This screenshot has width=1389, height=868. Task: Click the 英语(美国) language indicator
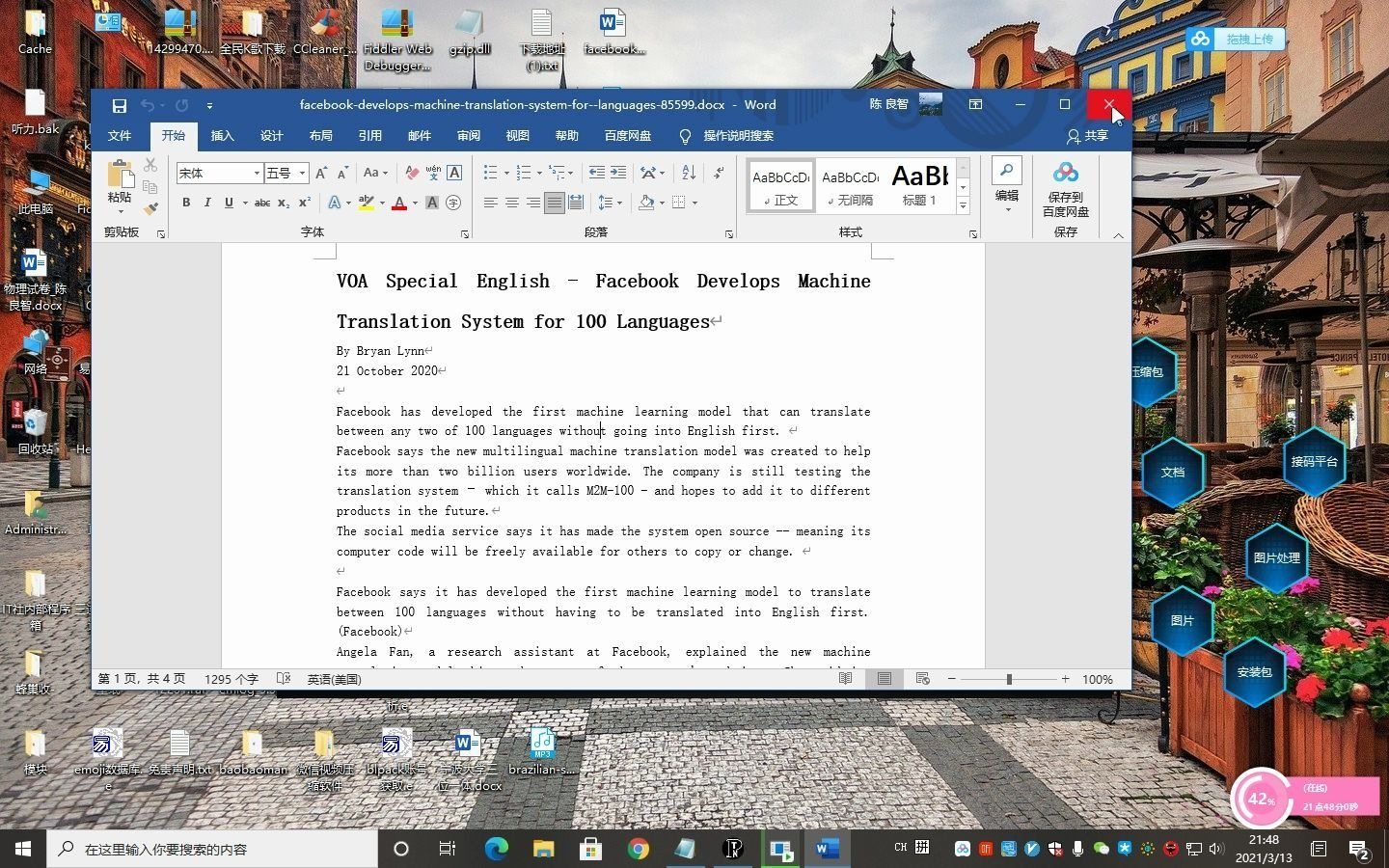(x=335, y=679)
